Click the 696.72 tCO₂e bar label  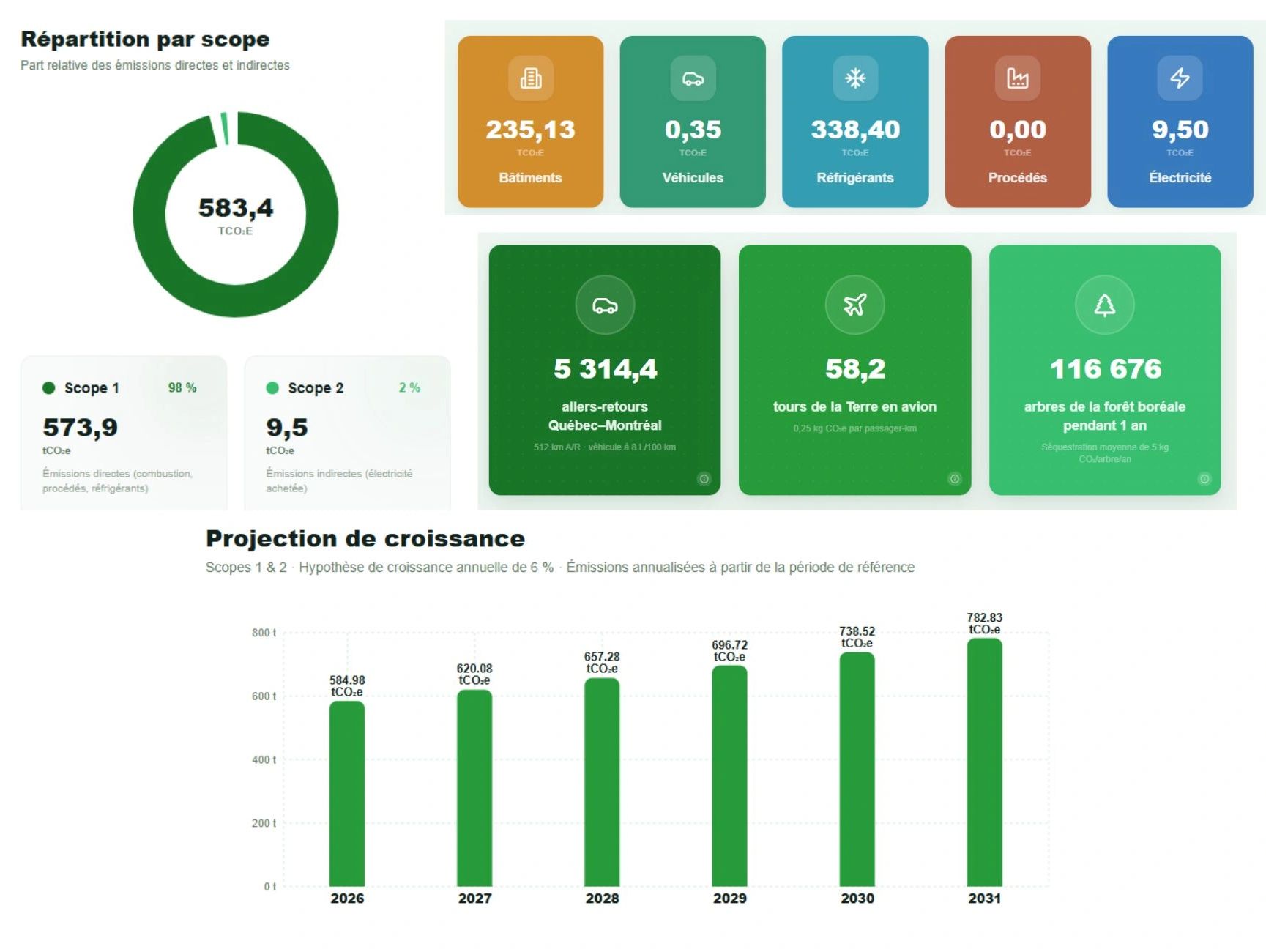coord(729,651)
